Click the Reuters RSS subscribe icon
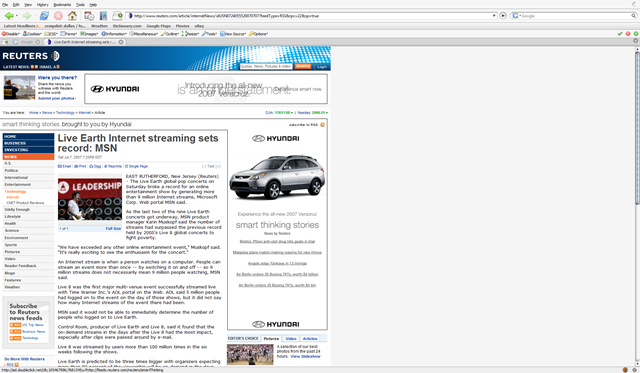This screenshot has width=640, height=373. tap(322, 124)
